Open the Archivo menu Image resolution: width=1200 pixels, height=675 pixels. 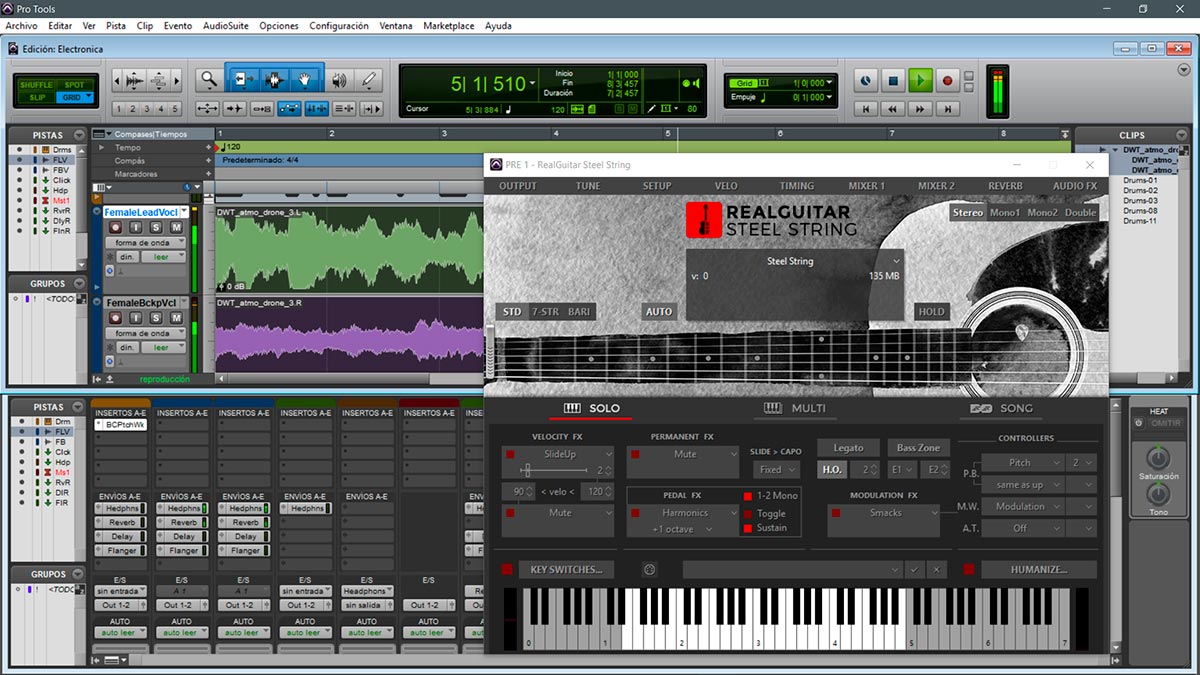pos(21,26)
